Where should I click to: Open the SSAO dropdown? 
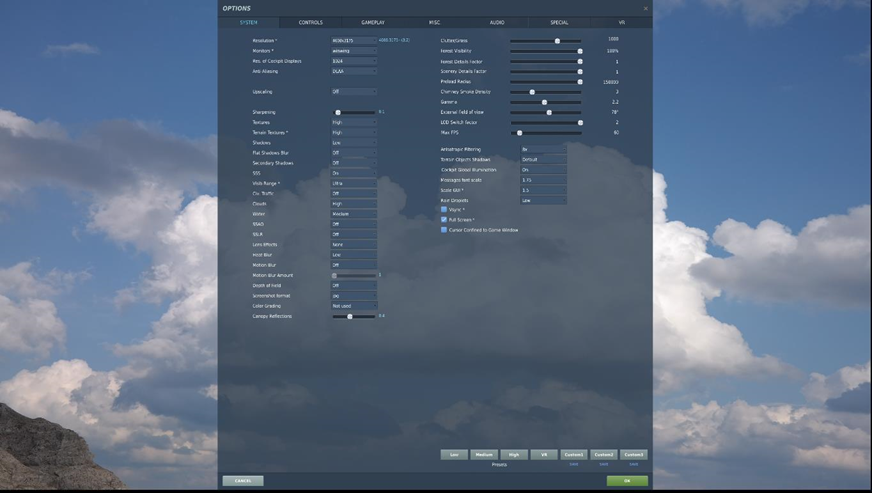(354, 224)
